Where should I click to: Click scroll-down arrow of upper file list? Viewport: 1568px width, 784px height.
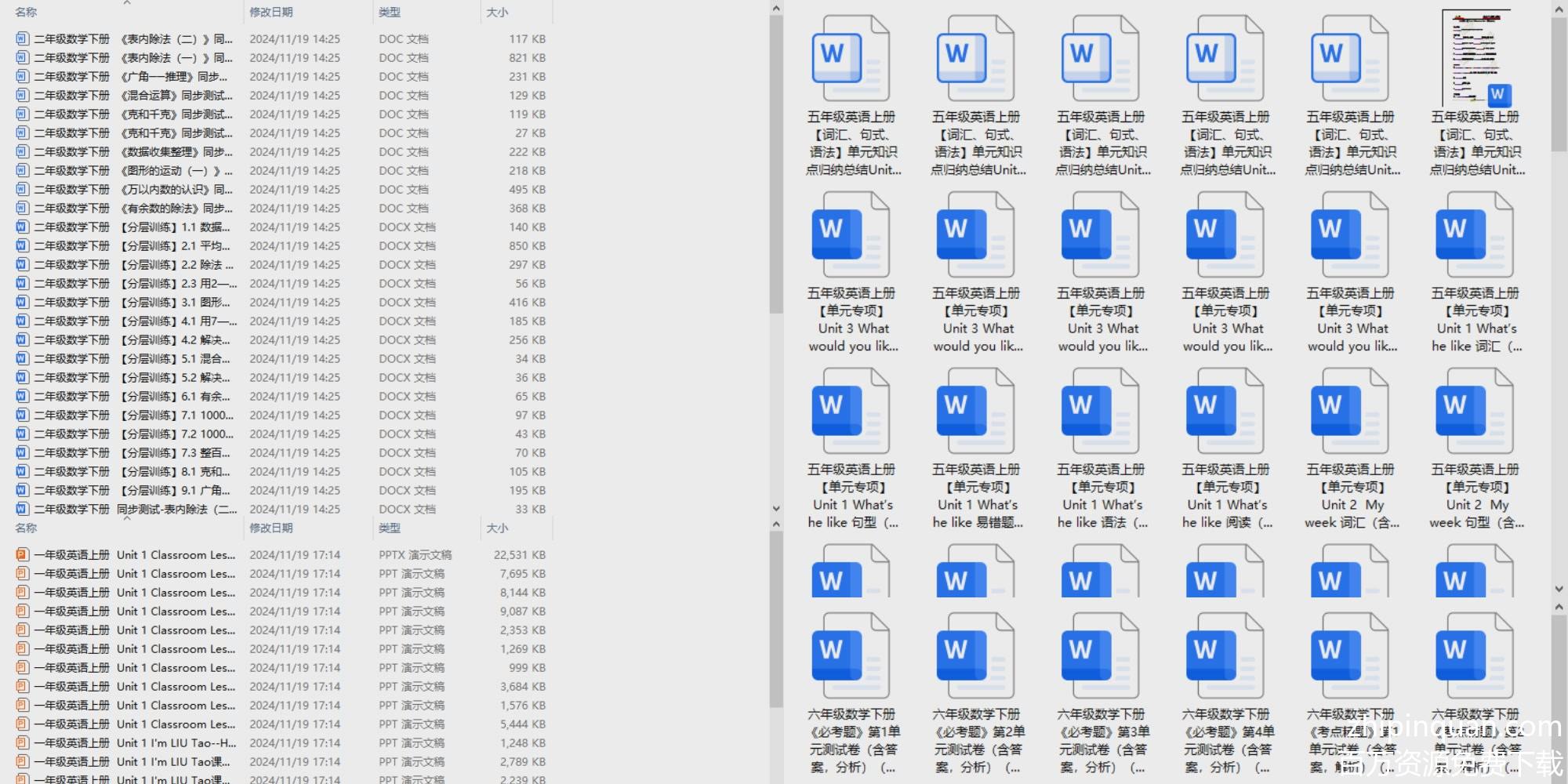(776, 509)
